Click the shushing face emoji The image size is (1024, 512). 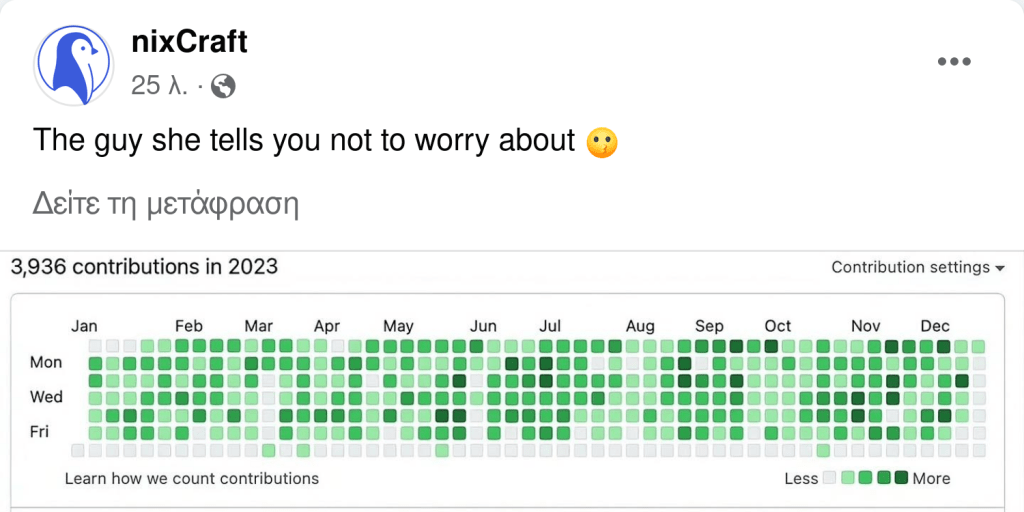[601, 142]
